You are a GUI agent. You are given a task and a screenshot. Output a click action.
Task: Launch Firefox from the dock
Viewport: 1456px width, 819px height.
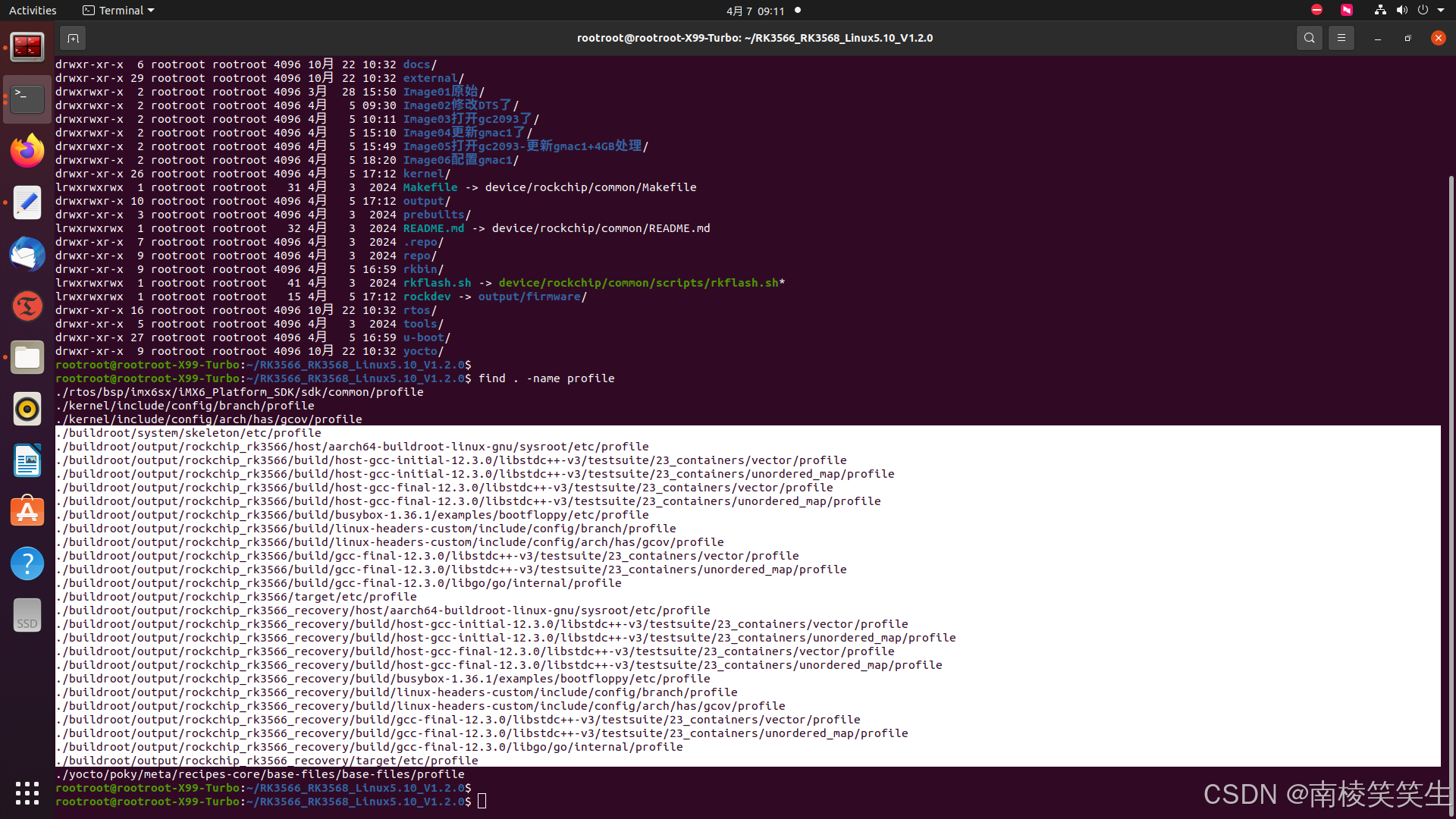(x=27, y=151)
